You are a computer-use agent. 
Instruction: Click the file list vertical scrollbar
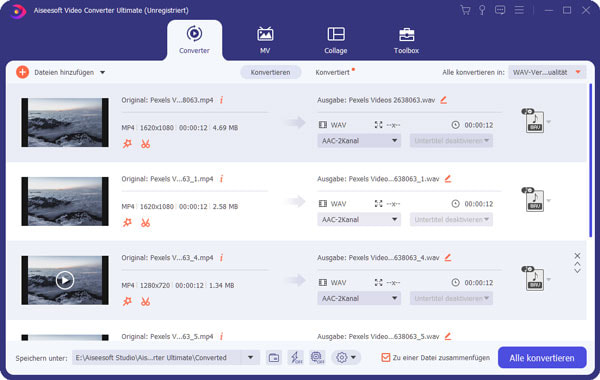pos(591,161)
